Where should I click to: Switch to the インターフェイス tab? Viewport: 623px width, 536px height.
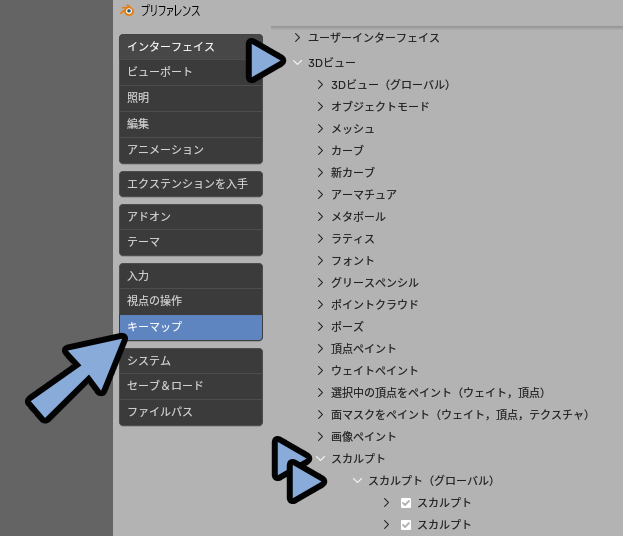point(190,47)
